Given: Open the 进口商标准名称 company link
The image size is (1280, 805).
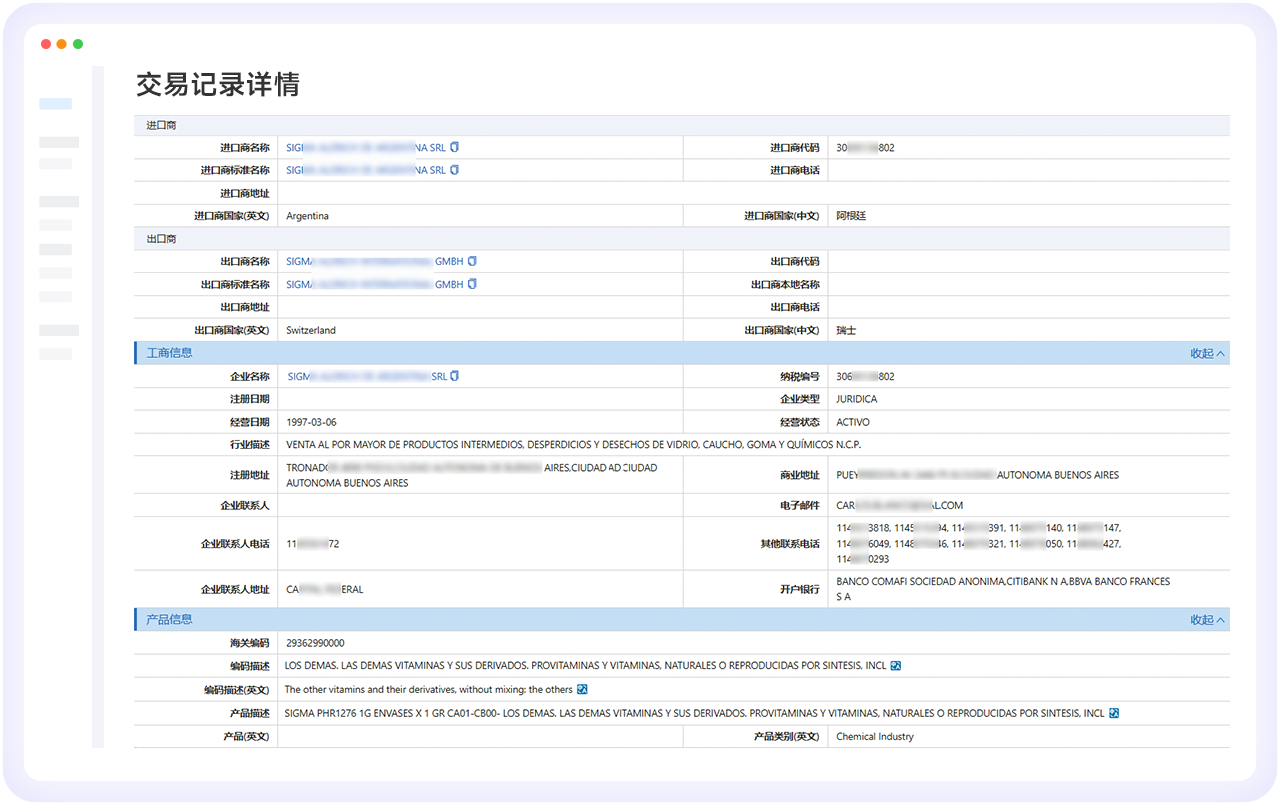Looking at the screenshot, I should click(365, 171).
